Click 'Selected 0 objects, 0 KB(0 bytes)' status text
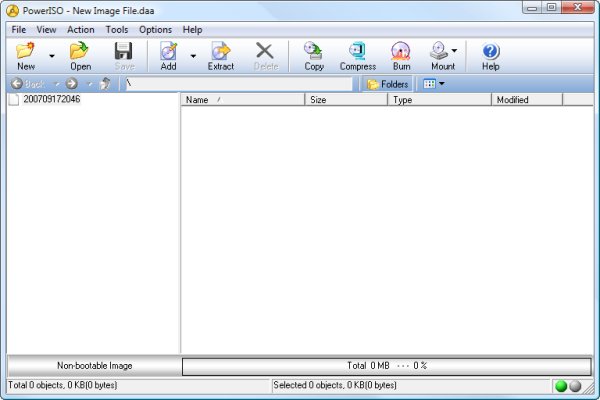Screen dimensions: 600x400 335,385
